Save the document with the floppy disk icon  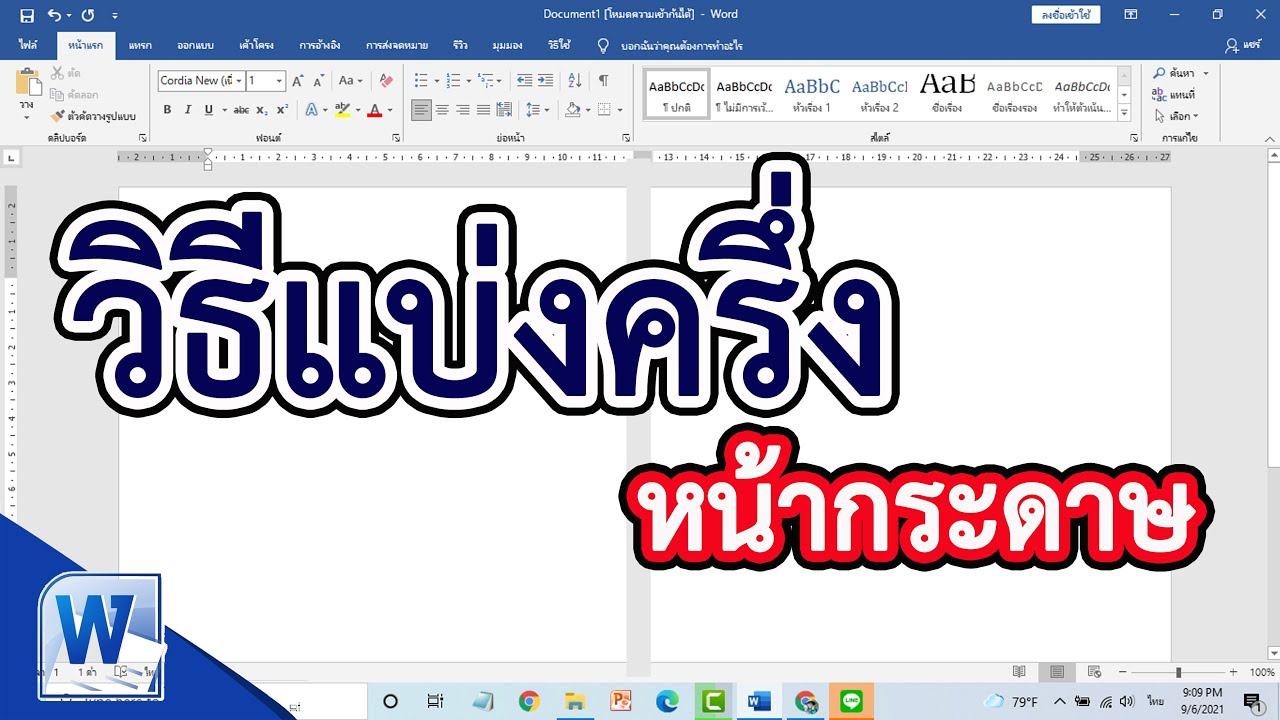tap(27, 15)
